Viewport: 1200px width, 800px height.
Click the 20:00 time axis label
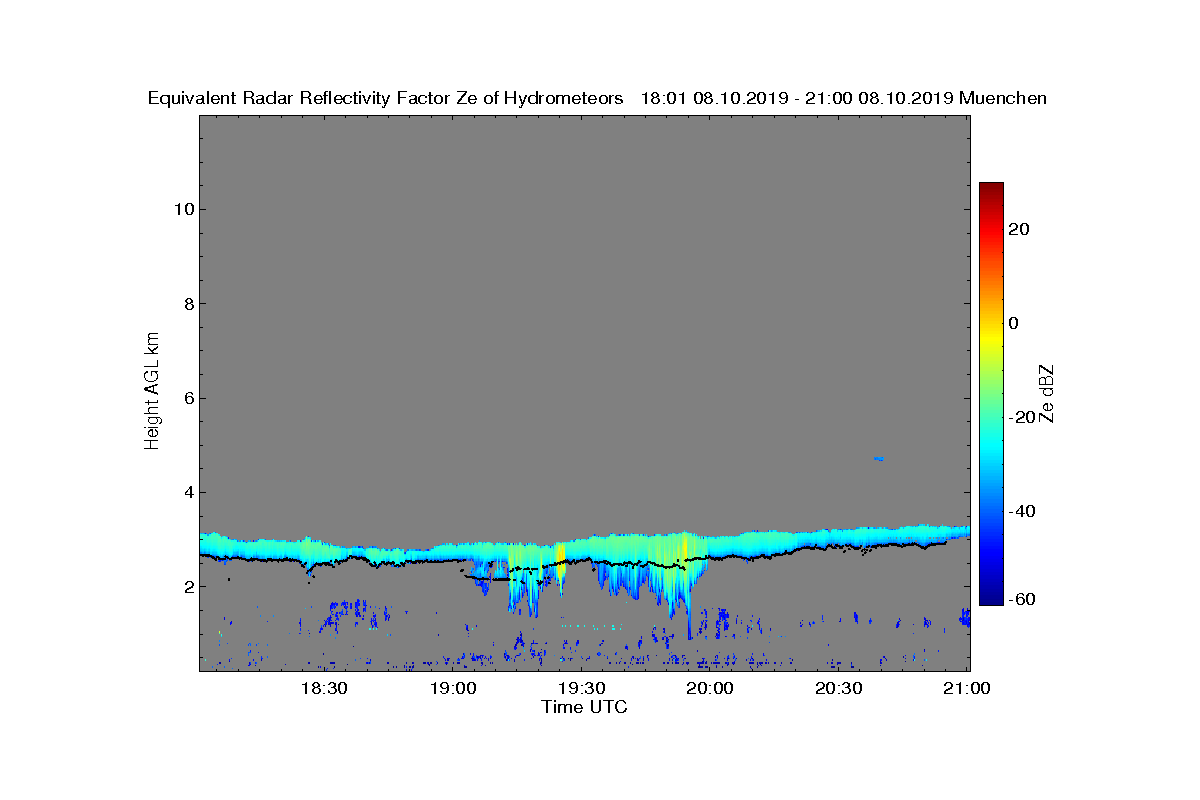click(710, 688)
